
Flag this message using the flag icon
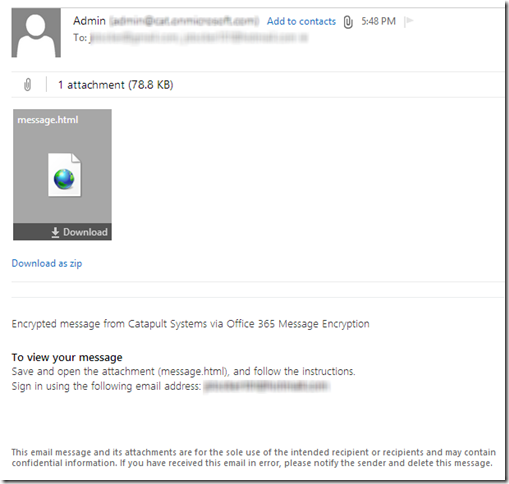[409, 21]
